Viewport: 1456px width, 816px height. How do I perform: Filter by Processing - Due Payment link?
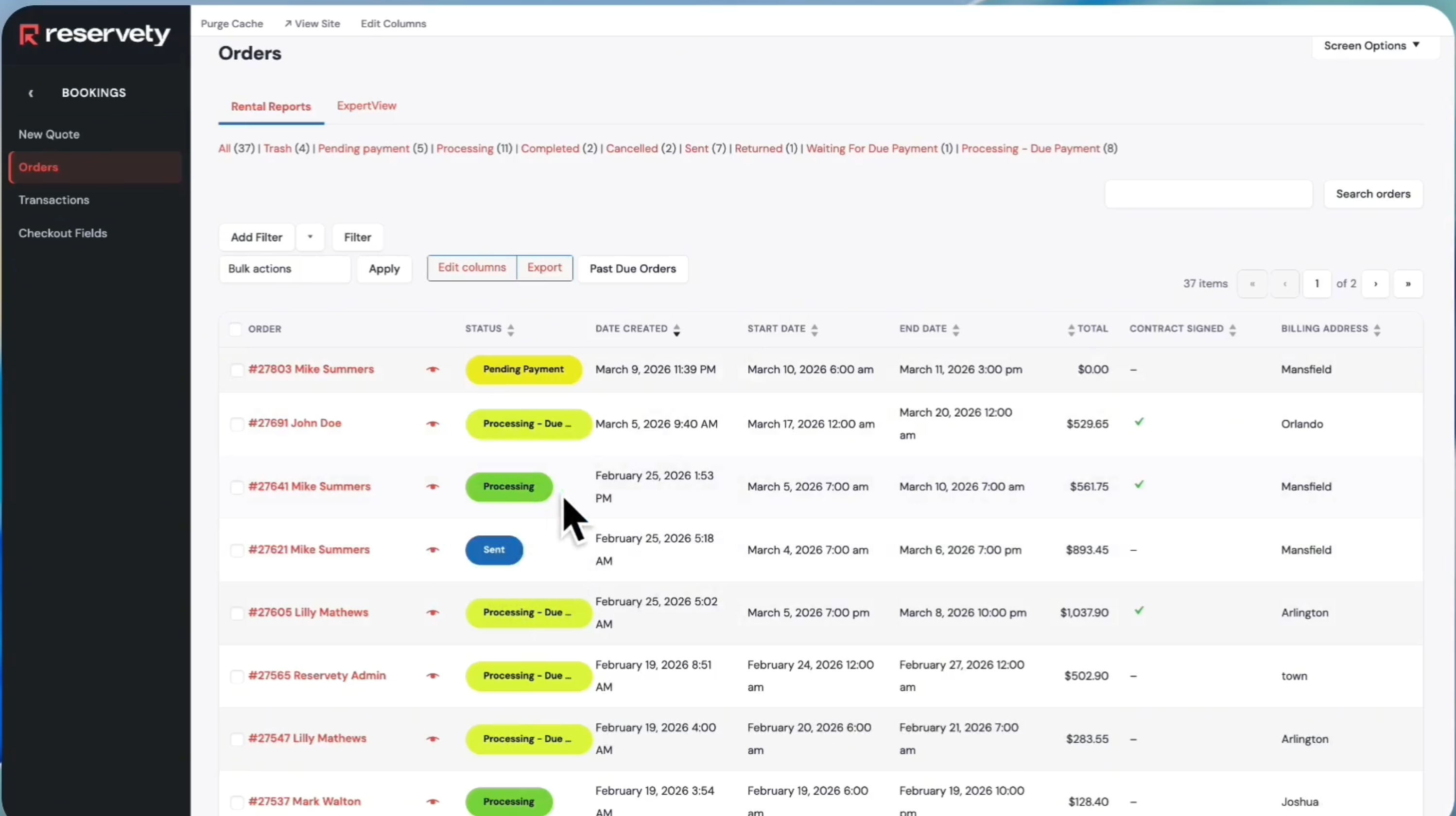point(1030,149)
